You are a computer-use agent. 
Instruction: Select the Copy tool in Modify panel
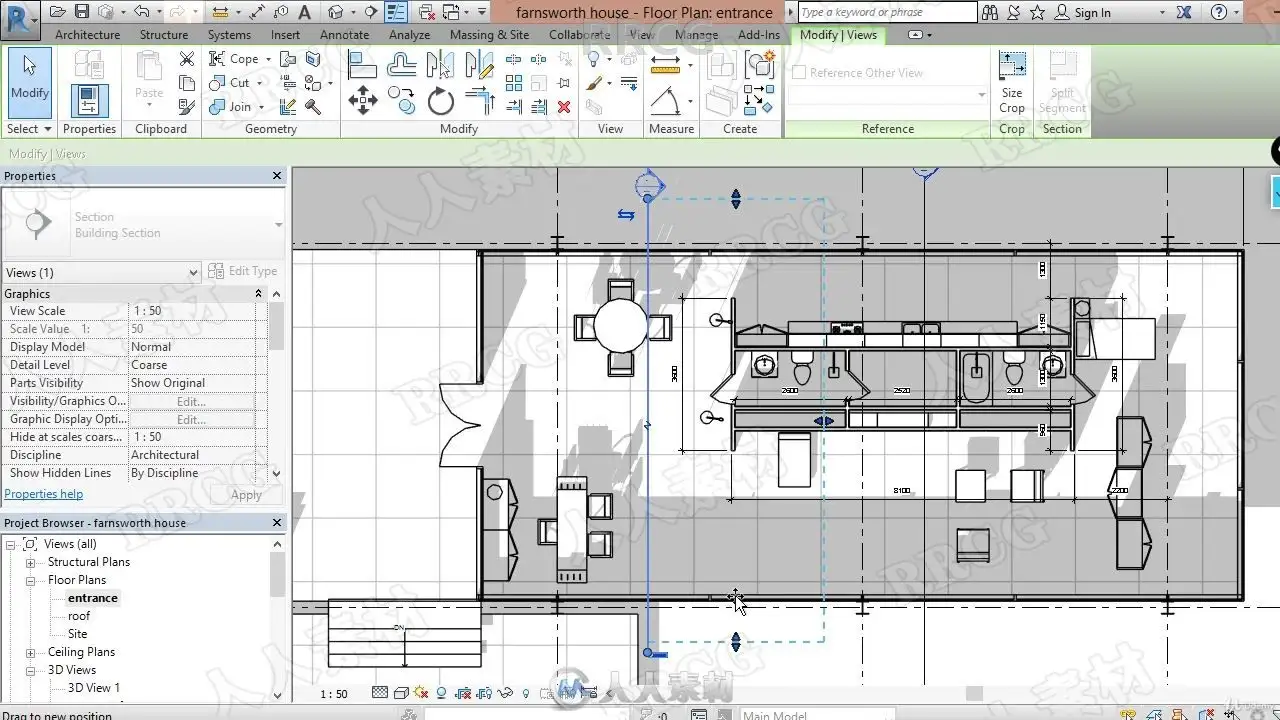(402, 100)
